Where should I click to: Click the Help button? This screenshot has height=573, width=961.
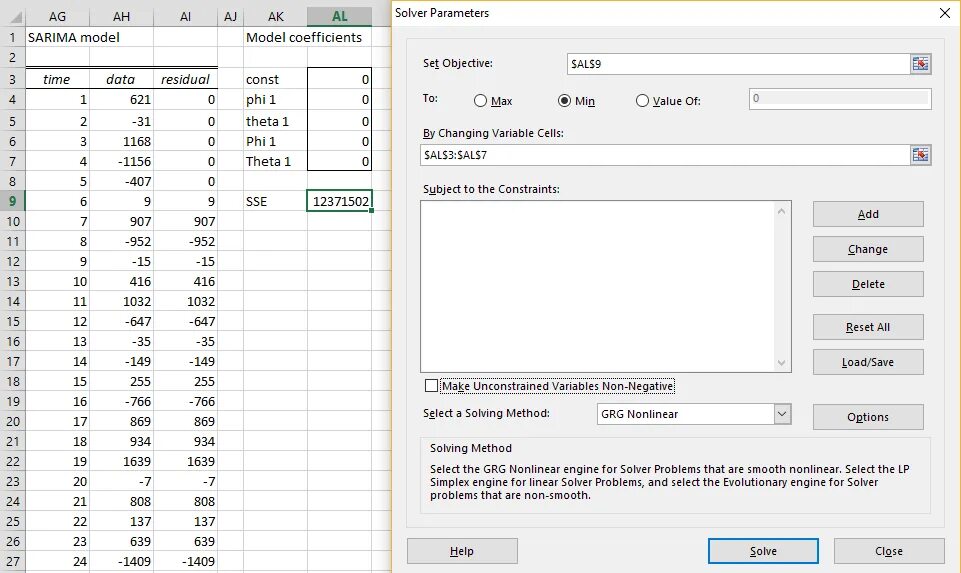(462, 551)
